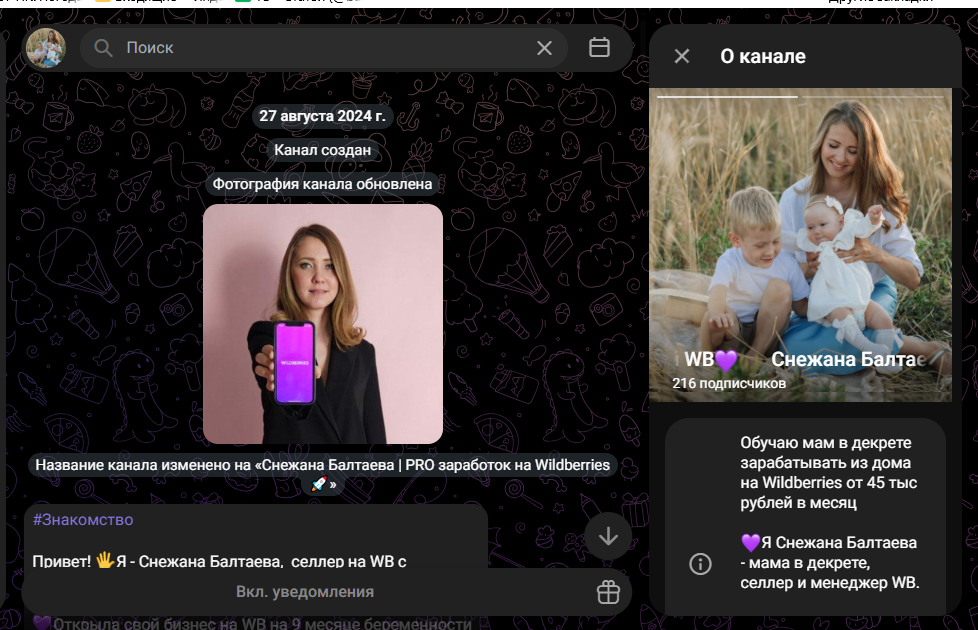Turn on notifications via Вкл. уведомления
Viewport: 978px width, 630px height.
tap(304, 592)
